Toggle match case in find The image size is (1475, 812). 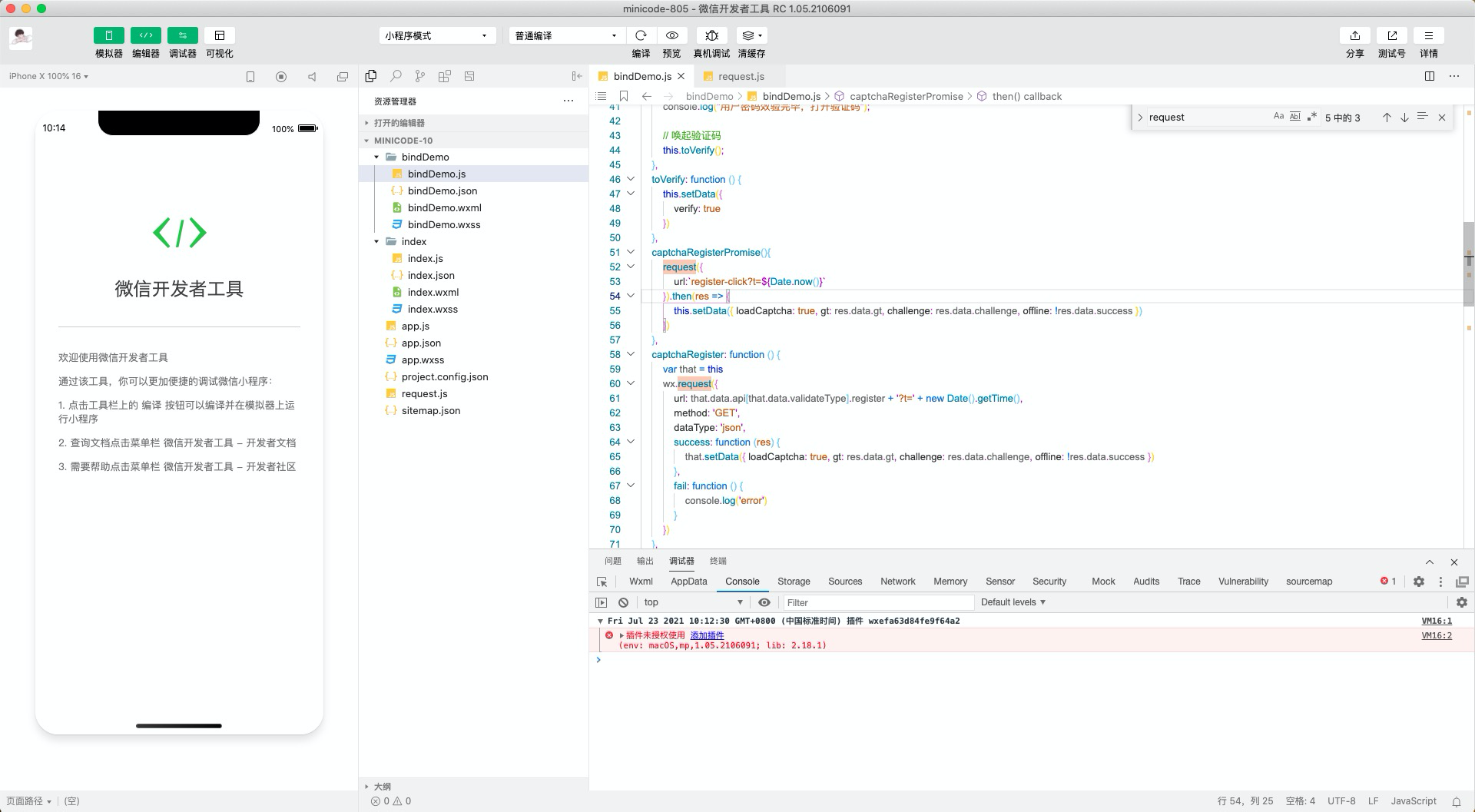(1278, 117)
